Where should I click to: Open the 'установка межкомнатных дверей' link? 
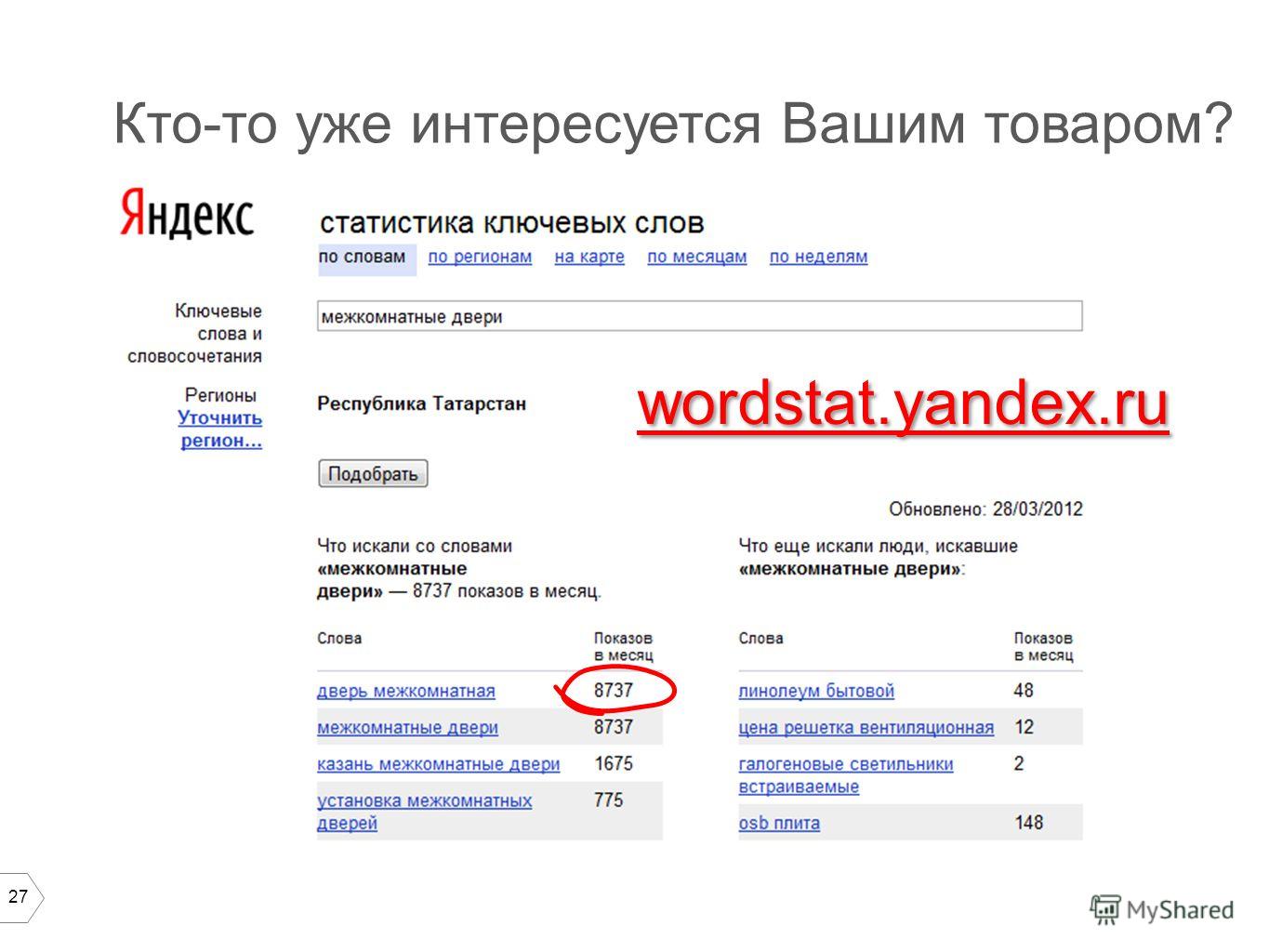pyautogui.click(x=425, y=812)
